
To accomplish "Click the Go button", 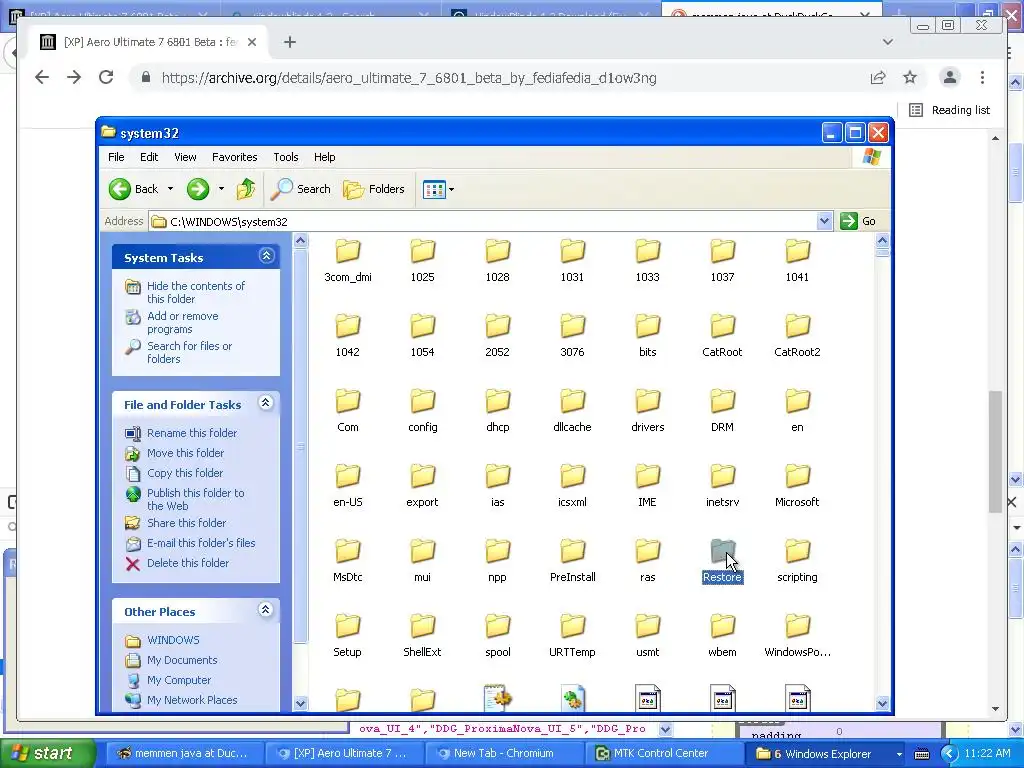I will point(858,221).
